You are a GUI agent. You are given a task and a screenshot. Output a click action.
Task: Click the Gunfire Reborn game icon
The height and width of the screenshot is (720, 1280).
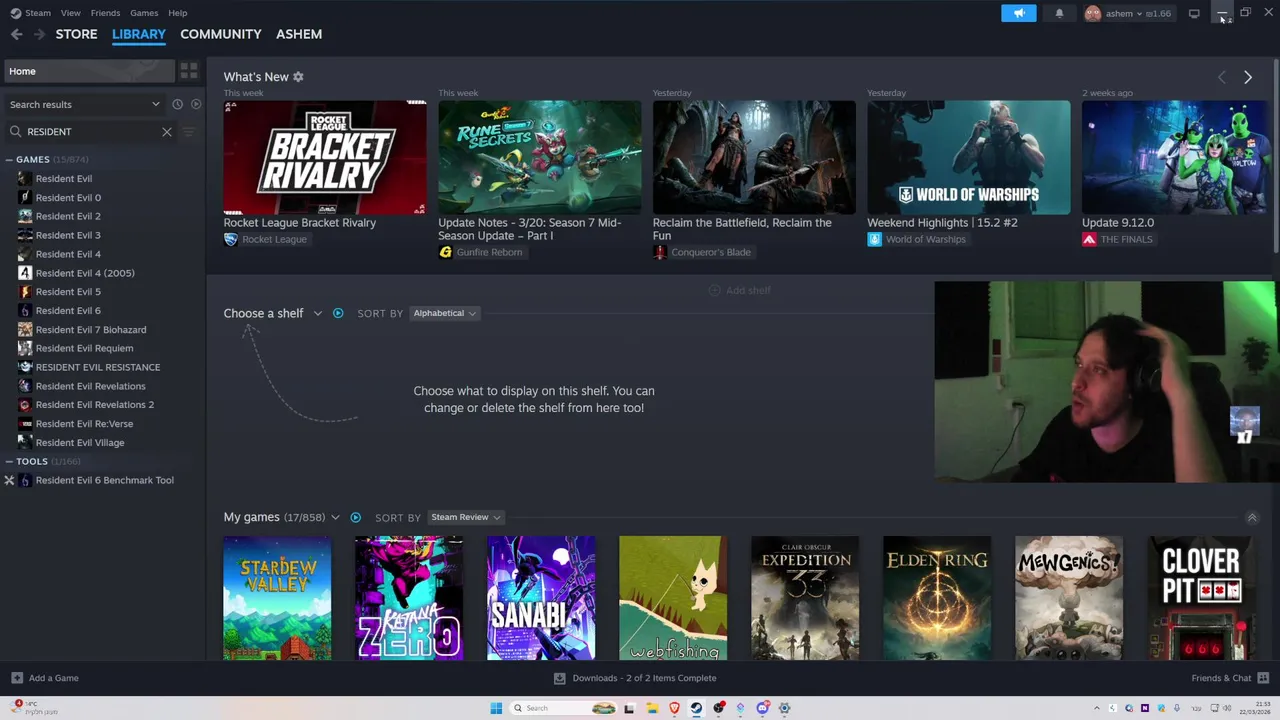point(445,252)
